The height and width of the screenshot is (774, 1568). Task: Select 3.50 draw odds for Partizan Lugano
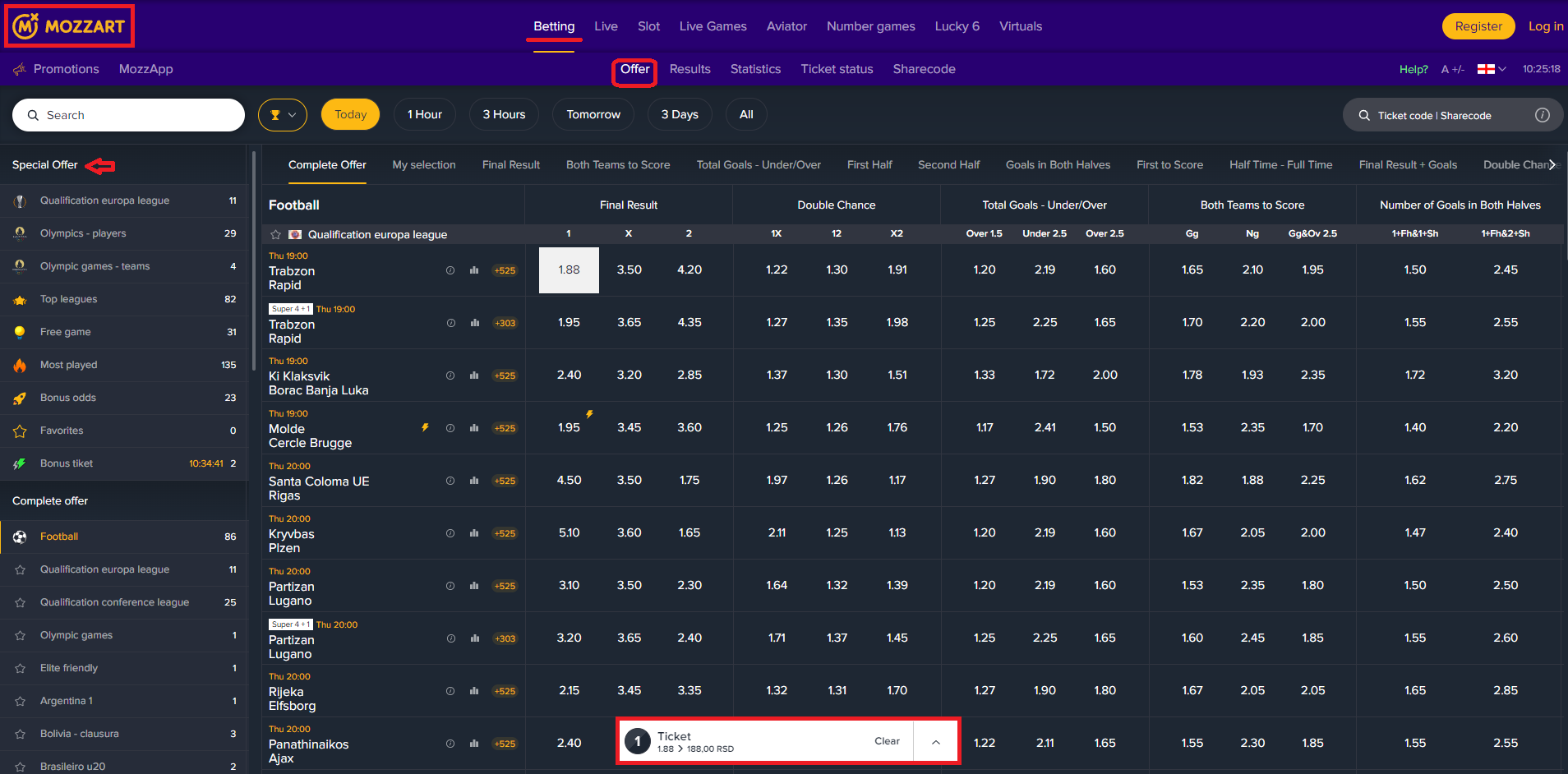629,586
